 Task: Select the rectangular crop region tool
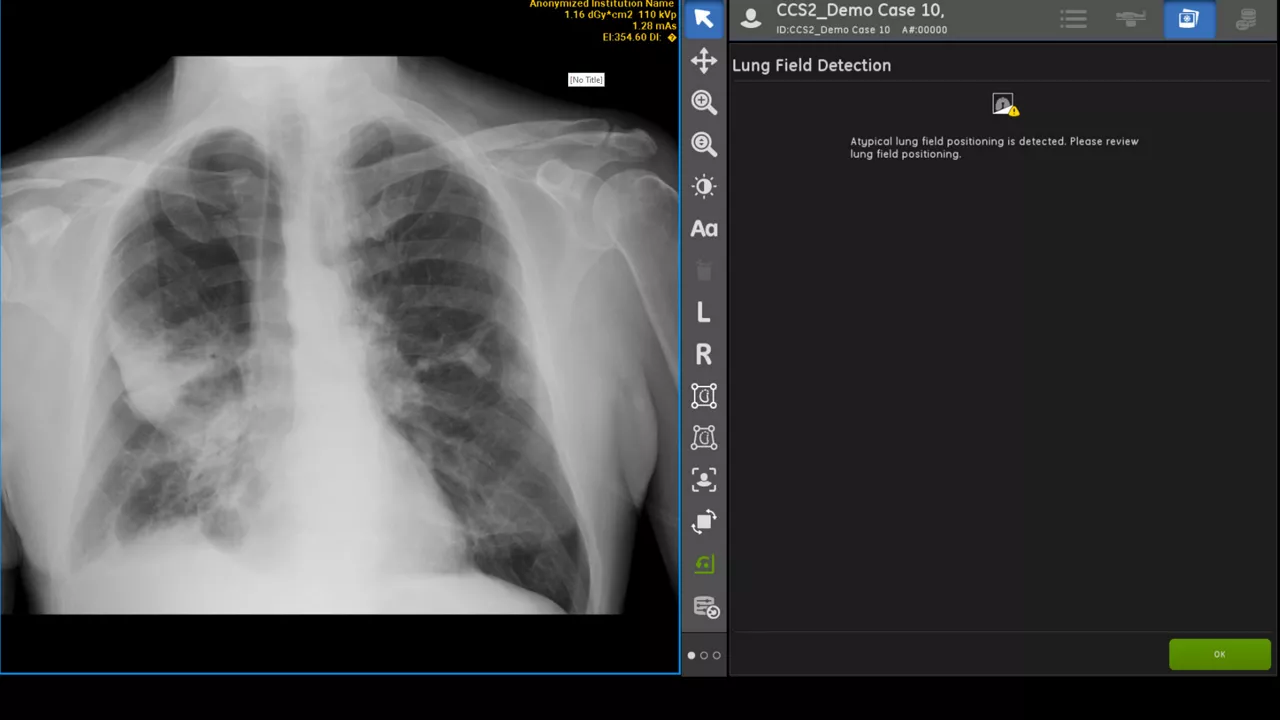tap(704, 396)
